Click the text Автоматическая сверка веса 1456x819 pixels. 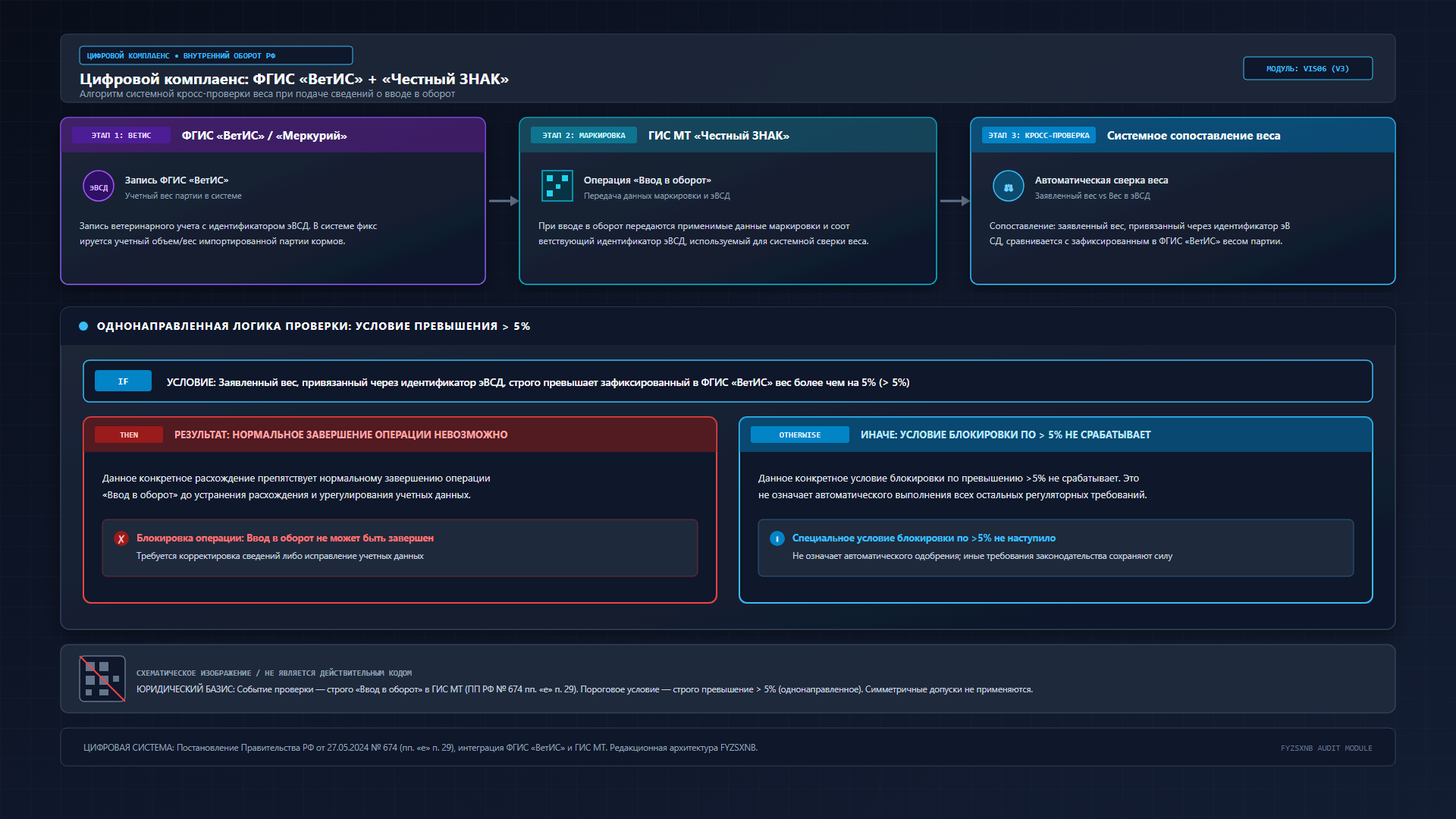(1102, 180)
